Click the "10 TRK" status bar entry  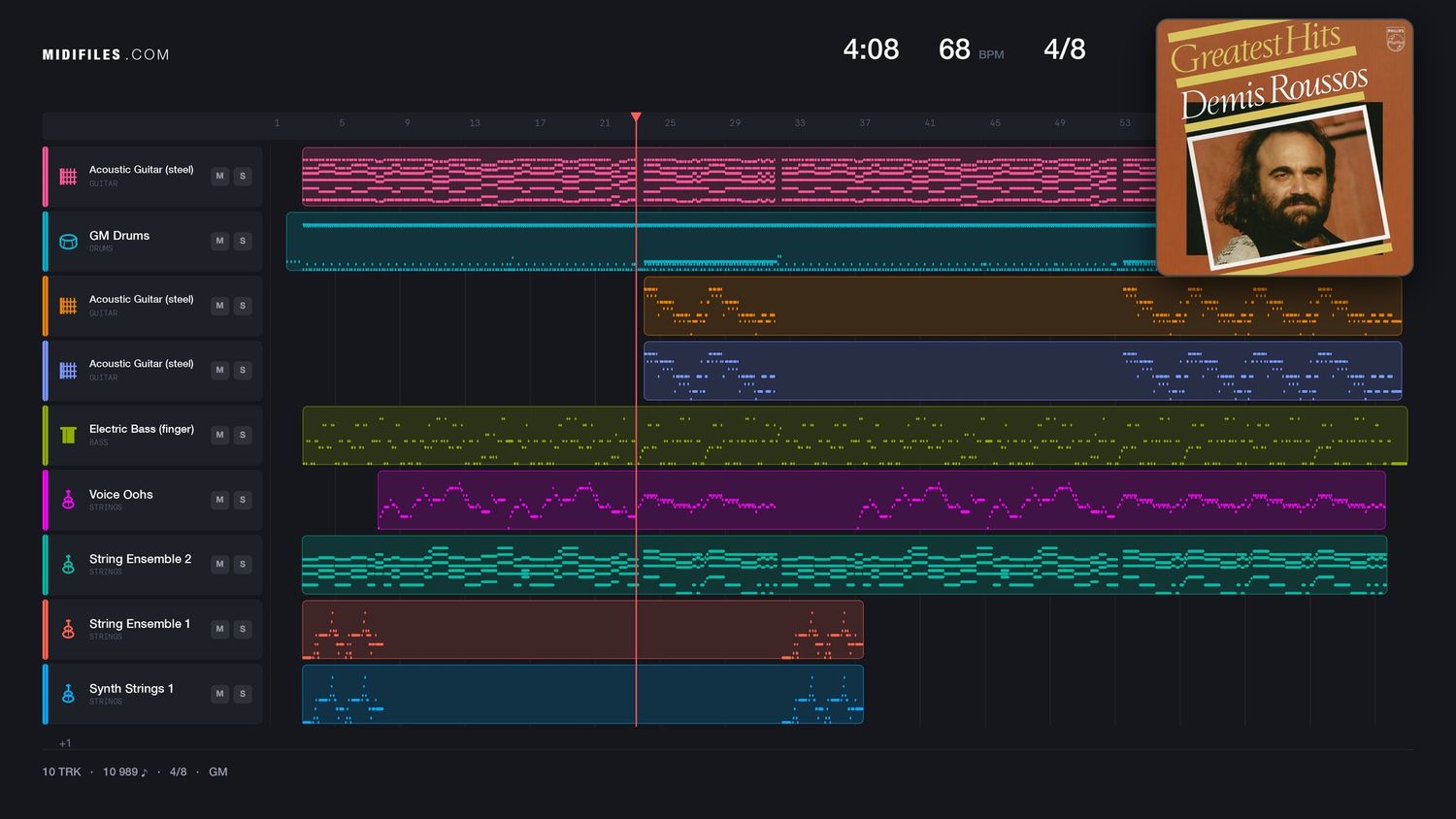[61, 772]
